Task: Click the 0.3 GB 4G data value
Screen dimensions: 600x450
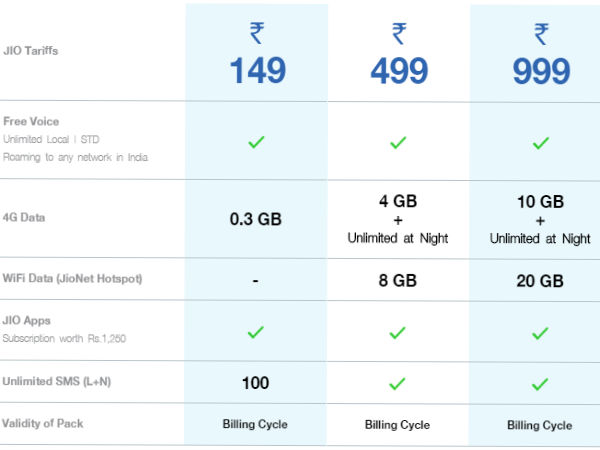Action: [256, 219]
